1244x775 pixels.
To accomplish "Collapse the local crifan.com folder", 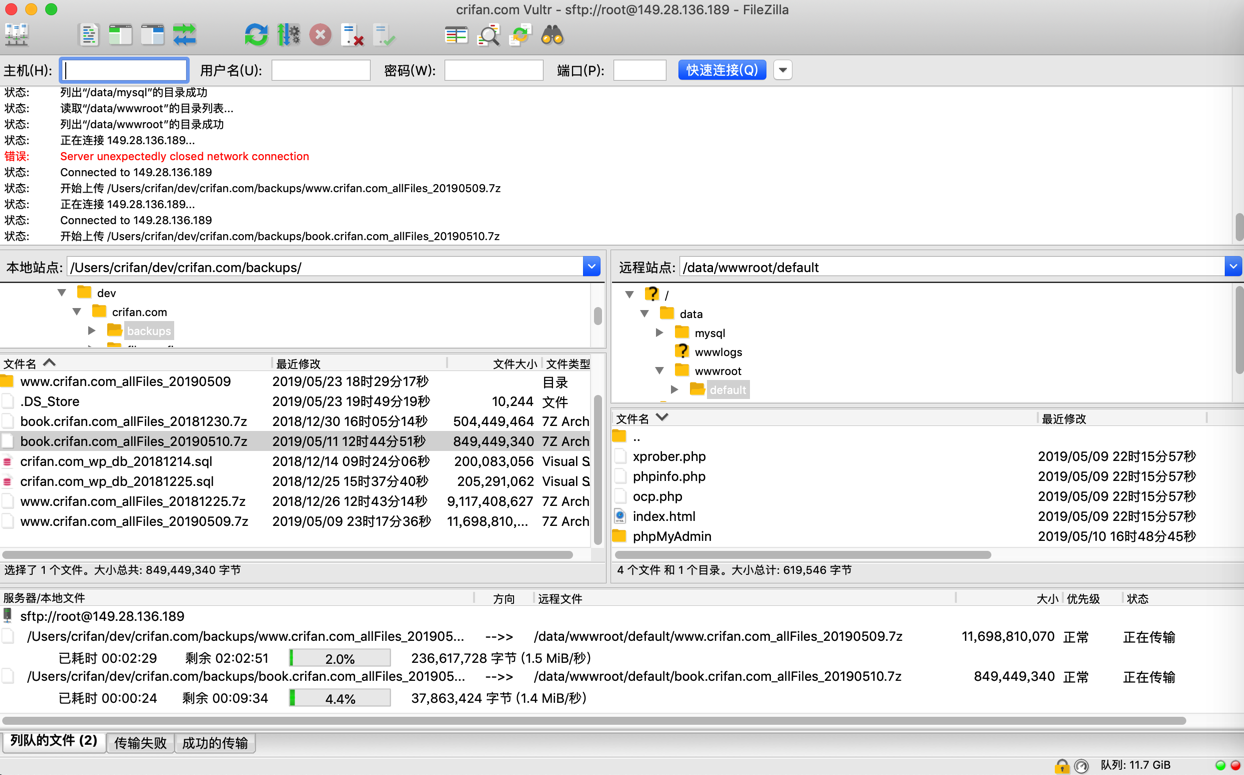I will (x=77, y=312).
